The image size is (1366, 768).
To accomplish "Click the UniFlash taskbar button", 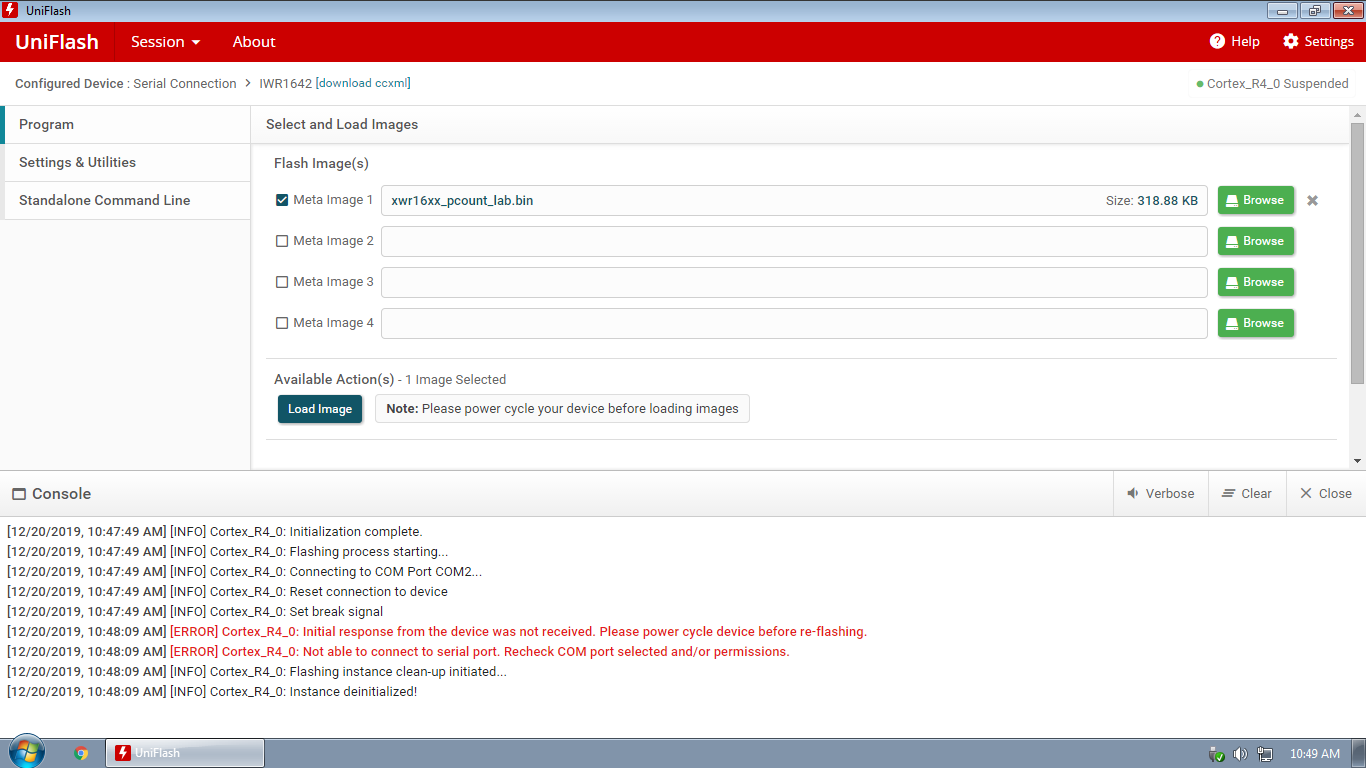I will point(185,753).
